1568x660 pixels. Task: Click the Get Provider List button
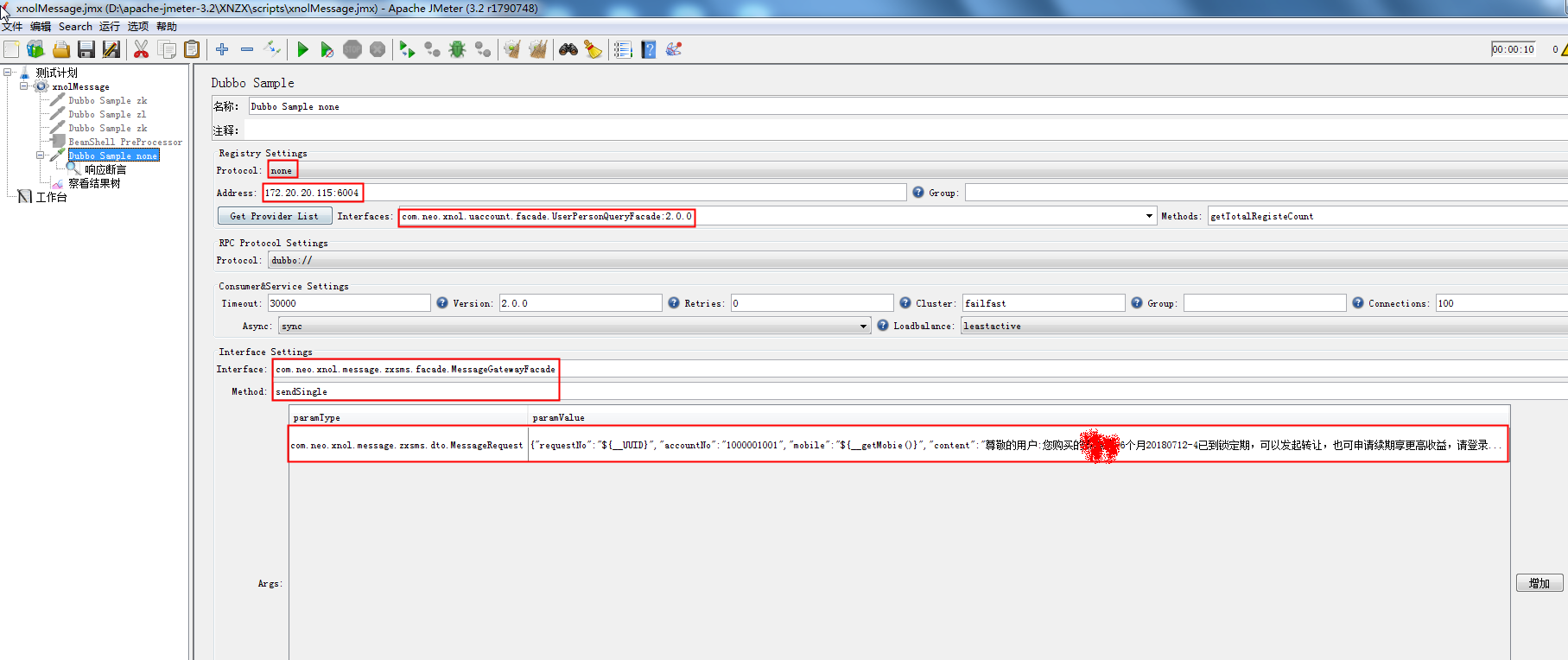pyautogui.click(x=275, y=216)
